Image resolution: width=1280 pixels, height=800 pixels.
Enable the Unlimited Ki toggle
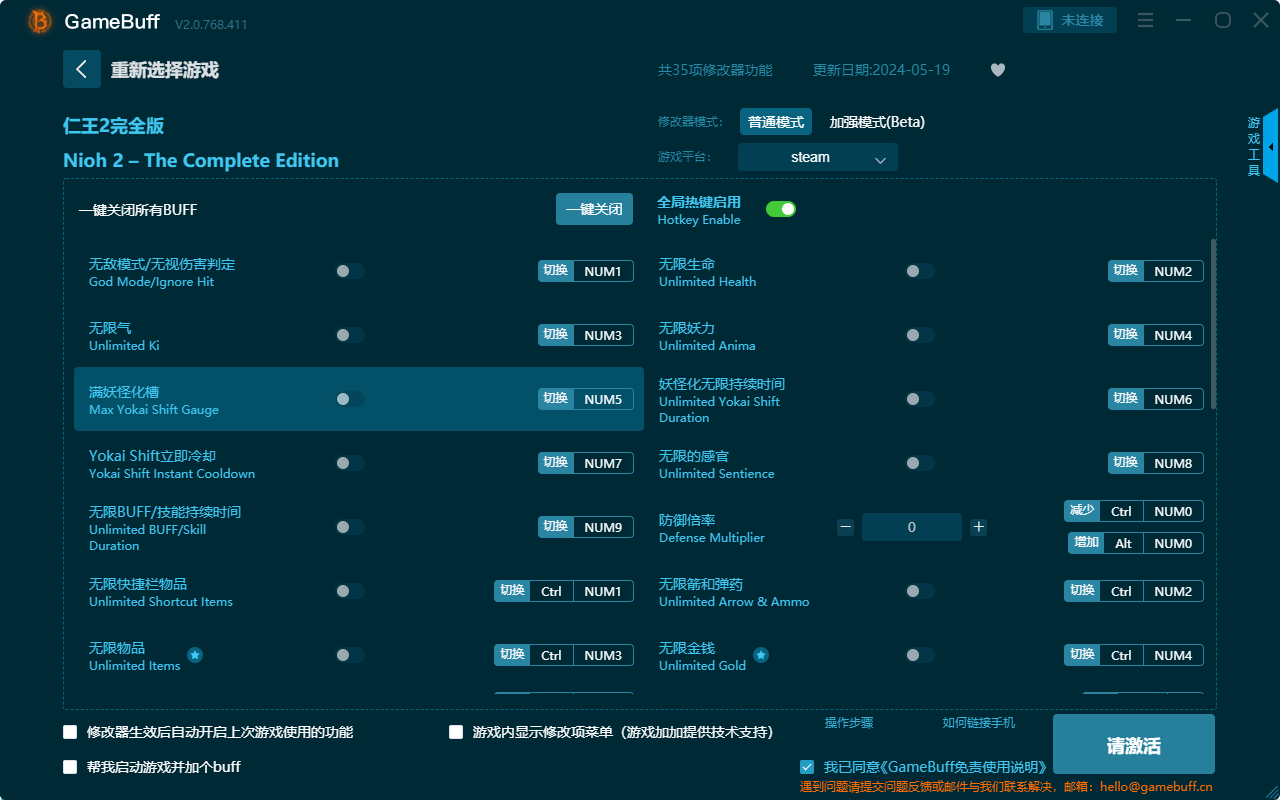(x=350, y=335)
